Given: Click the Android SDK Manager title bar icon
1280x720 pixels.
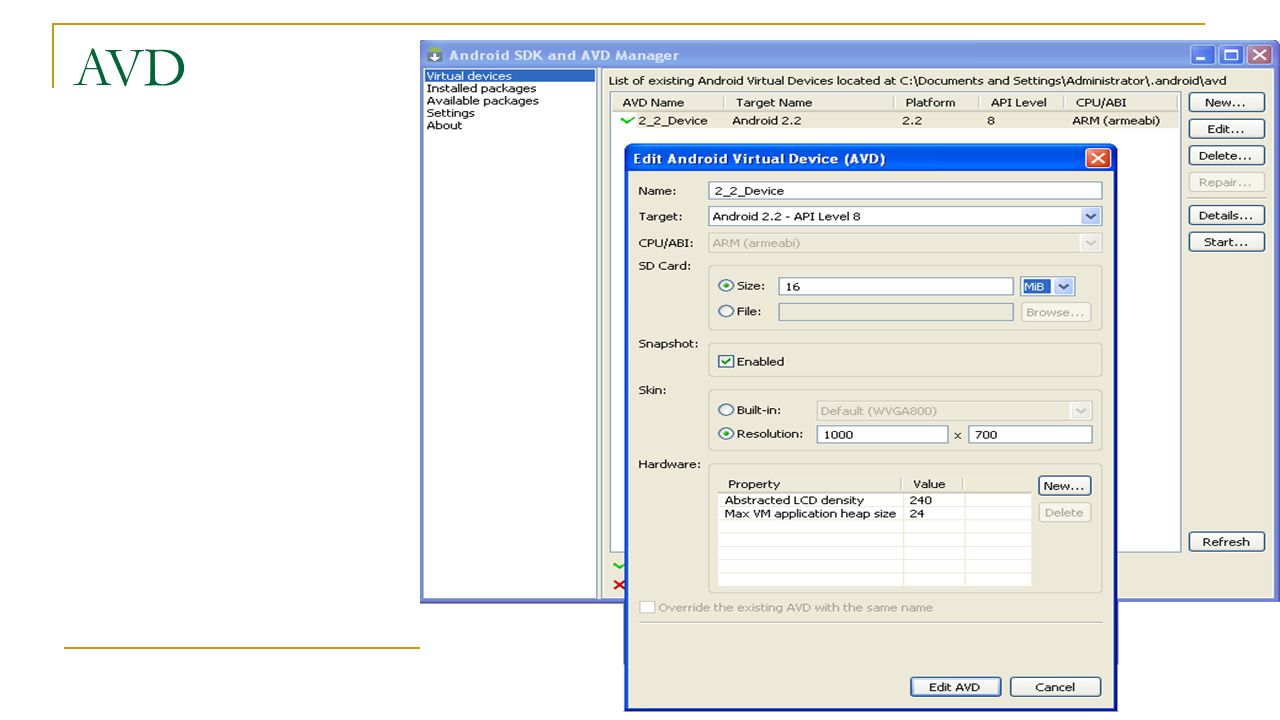Looking at the screenshot, I should [434, 55].
